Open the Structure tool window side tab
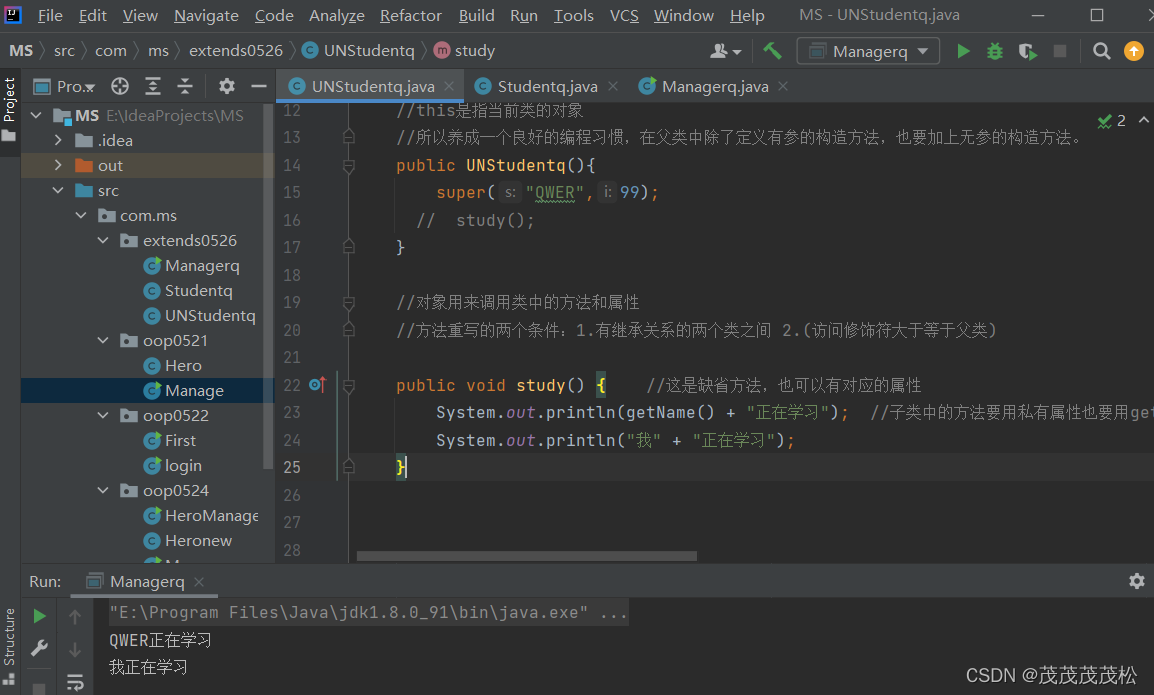The image size is (1154, 695). 10,646
